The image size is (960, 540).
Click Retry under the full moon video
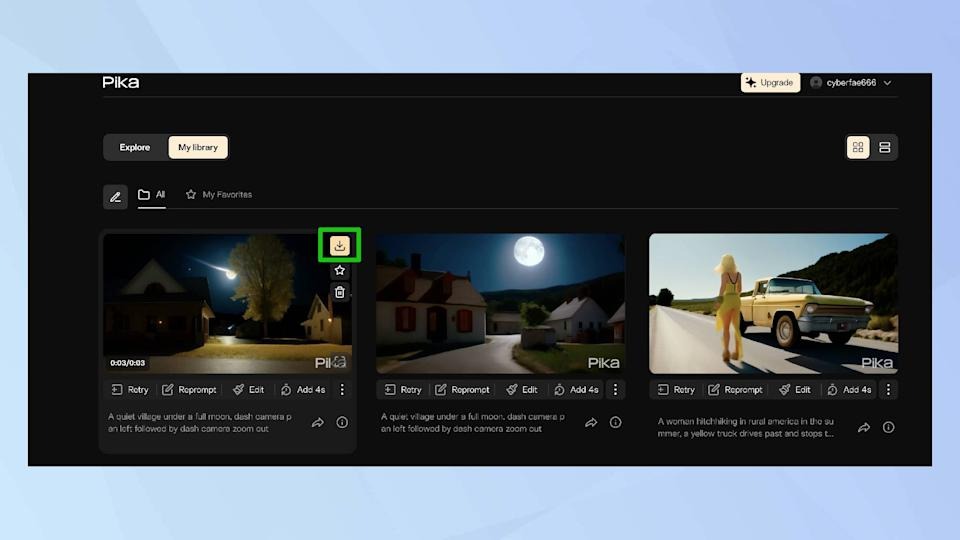coord(403,390)
